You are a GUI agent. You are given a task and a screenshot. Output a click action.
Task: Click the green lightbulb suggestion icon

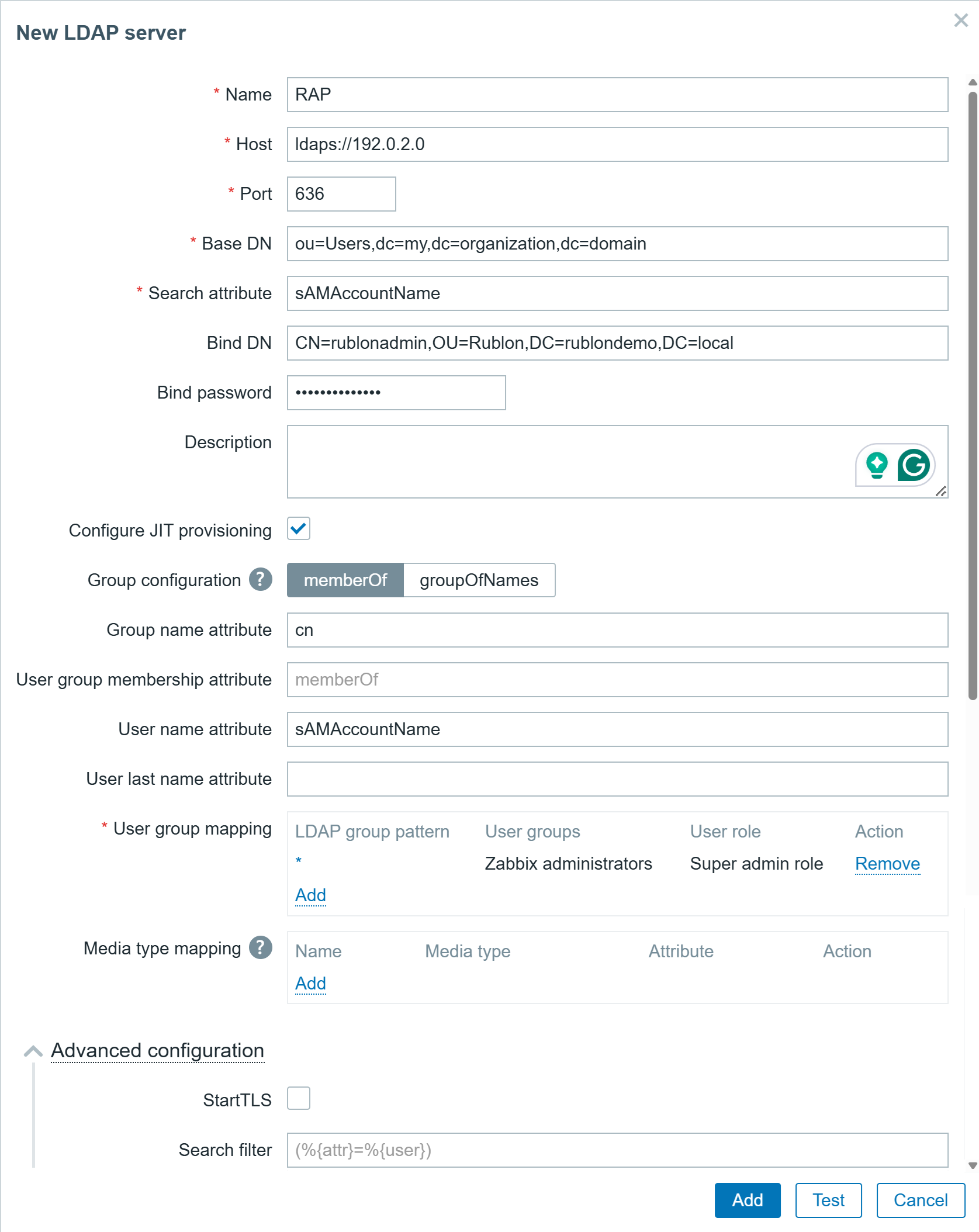[877, 465]
